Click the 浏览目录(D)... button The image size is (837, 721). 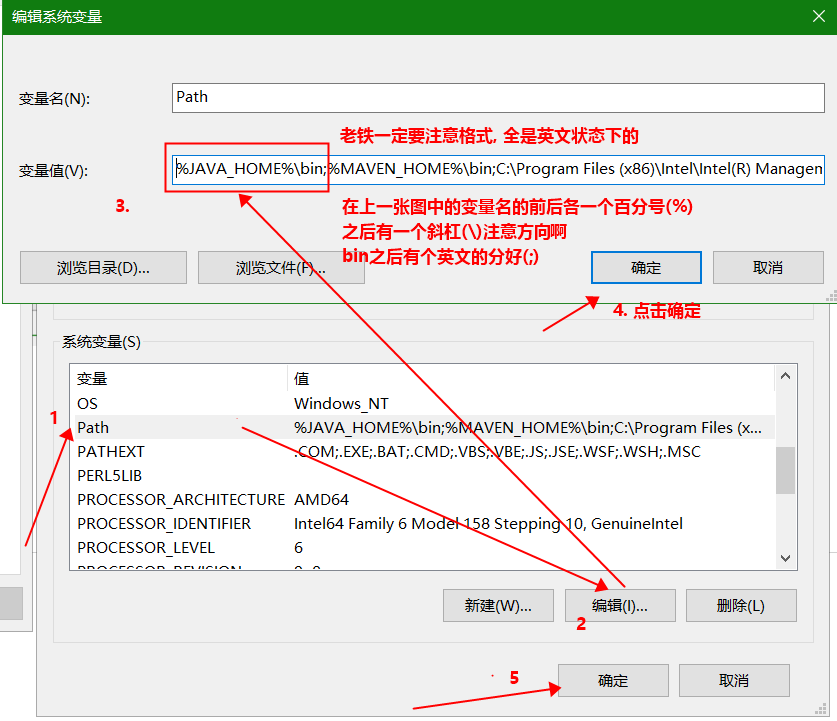pos(104,267)
